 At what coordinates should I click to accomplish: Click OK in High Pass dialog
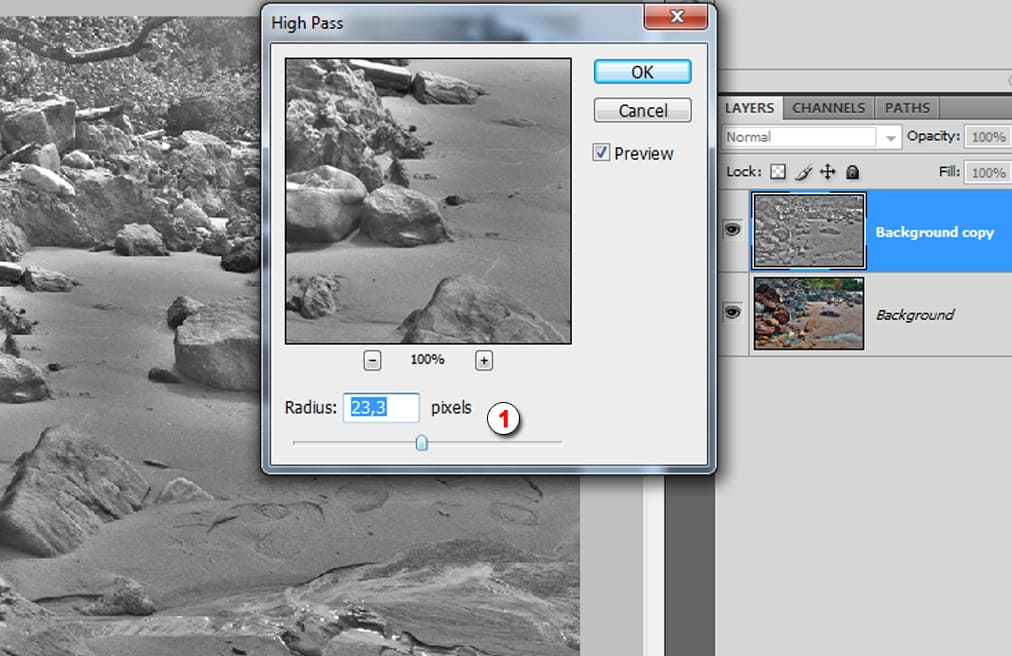[642, 72]
